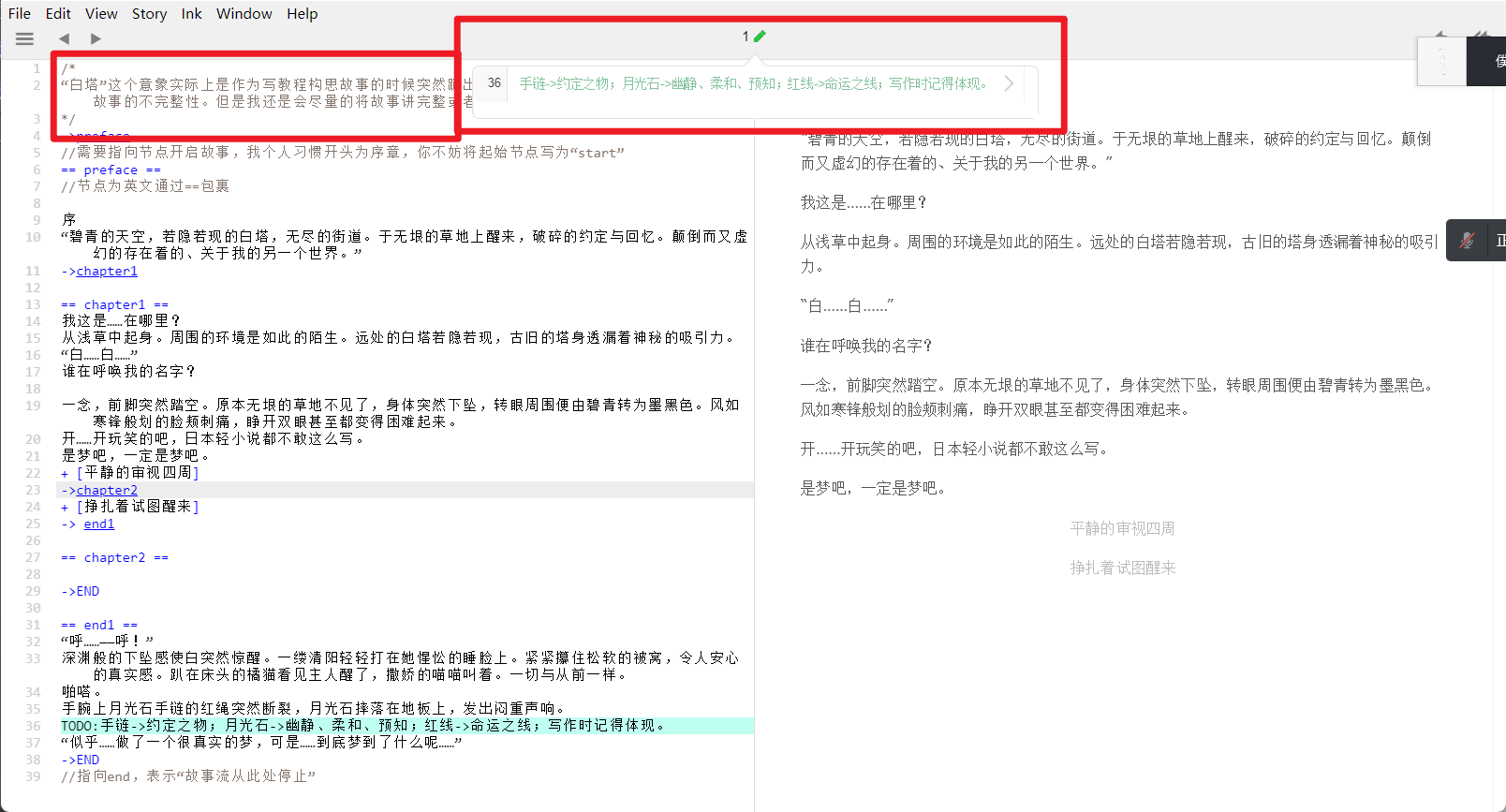Click line number 33 in the gutter
Screen dimensions: 1506x812
[x=33, y=658]
